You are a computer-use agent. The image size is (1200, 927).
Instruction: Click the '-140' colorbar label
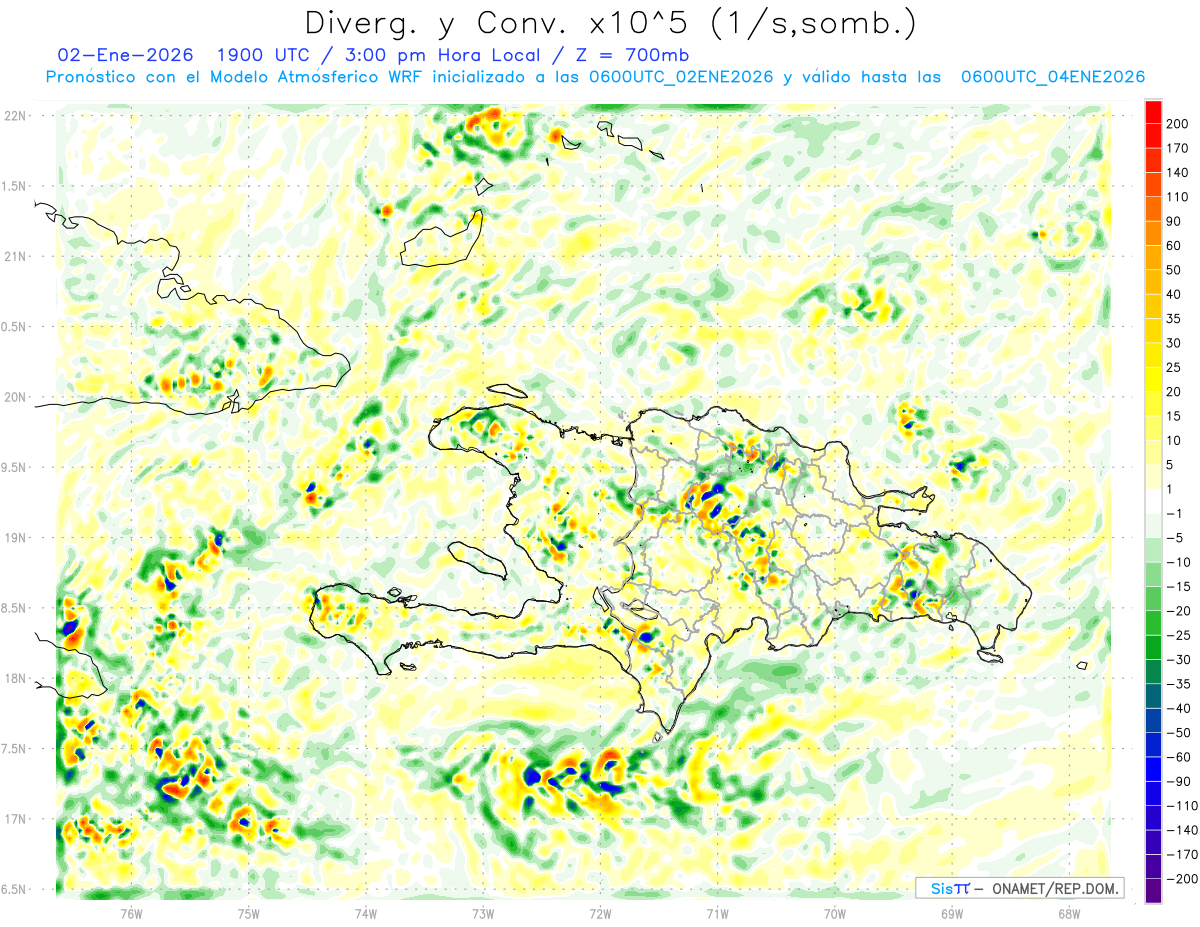pos(1181,830)
